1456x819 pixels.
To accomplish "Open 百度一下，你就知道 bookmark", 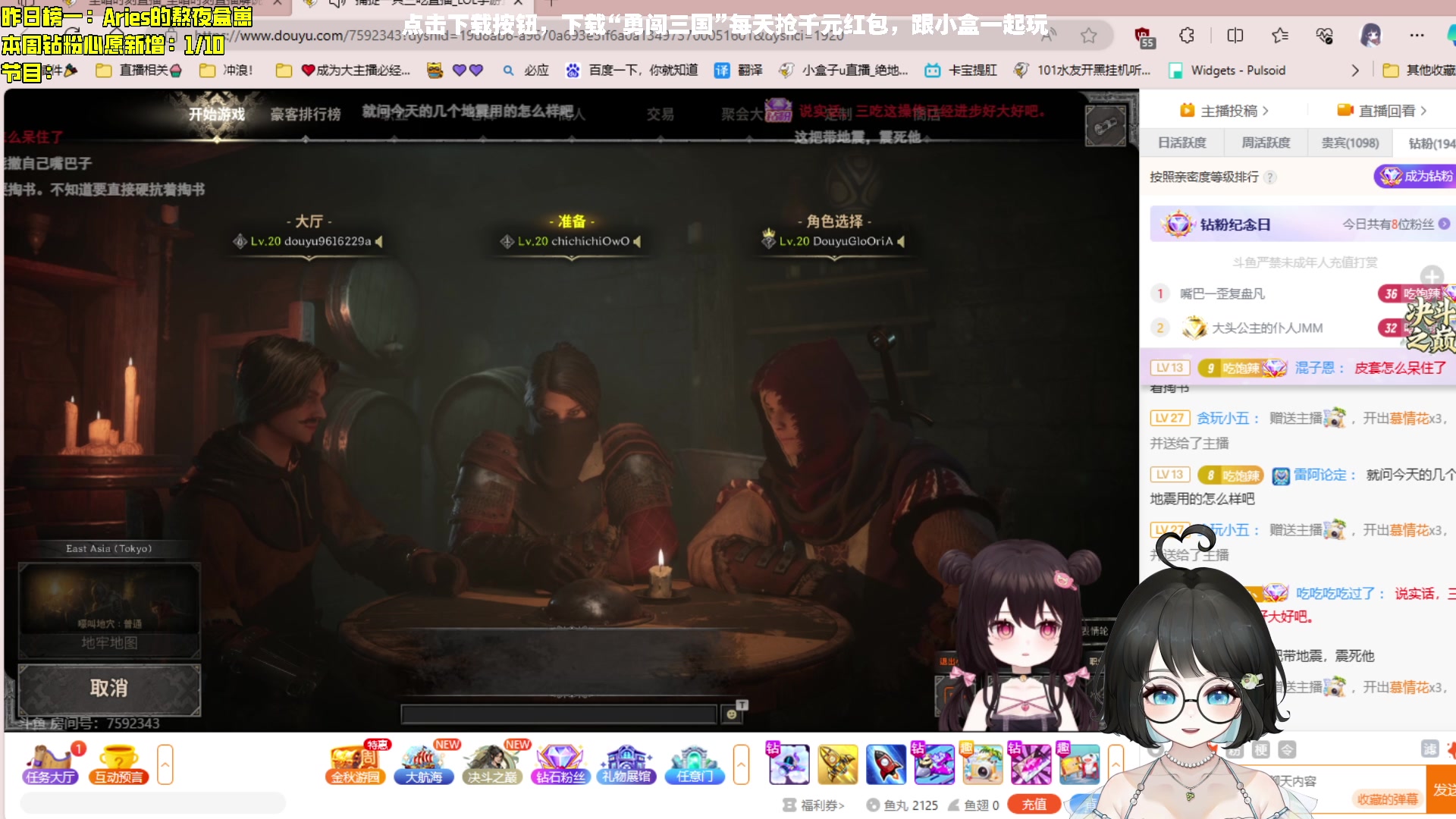I will [632, 71].
